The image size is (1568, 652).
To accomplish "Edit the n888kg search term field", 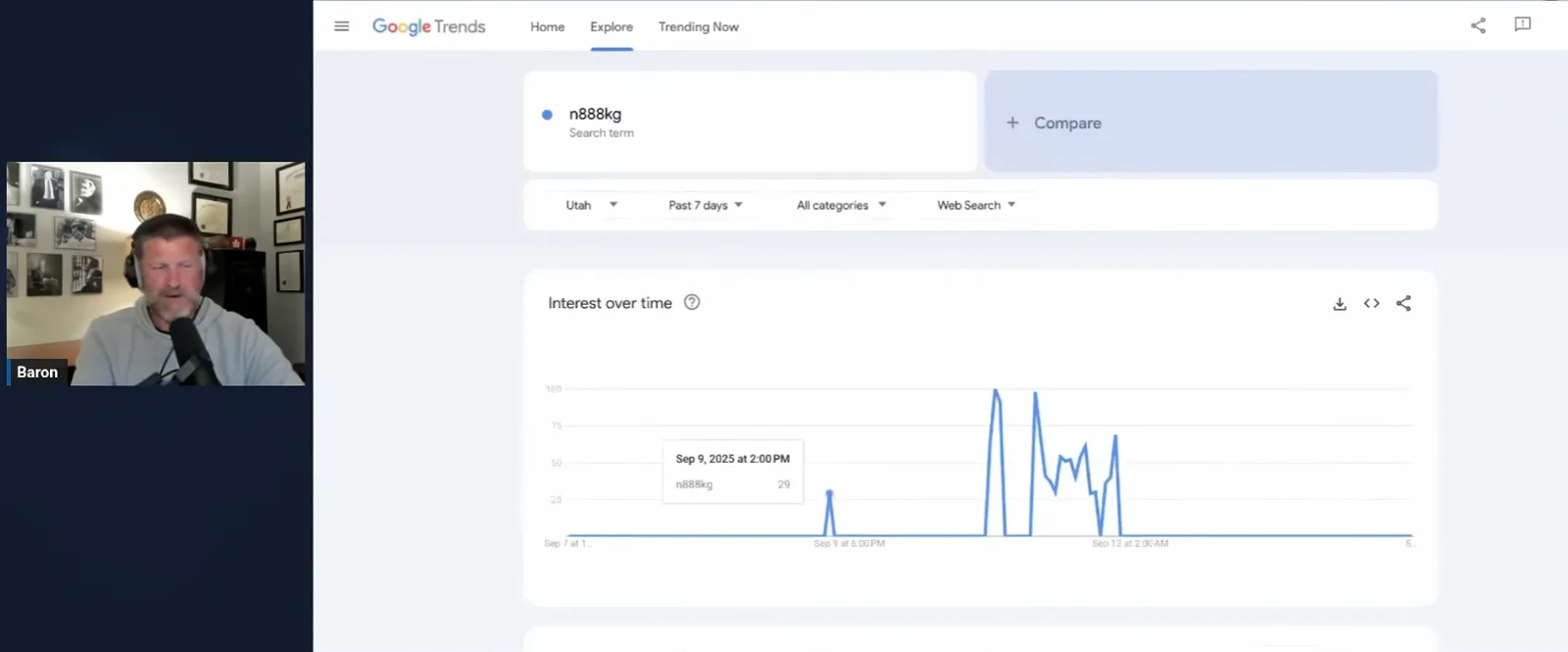I will pos(750,122).
